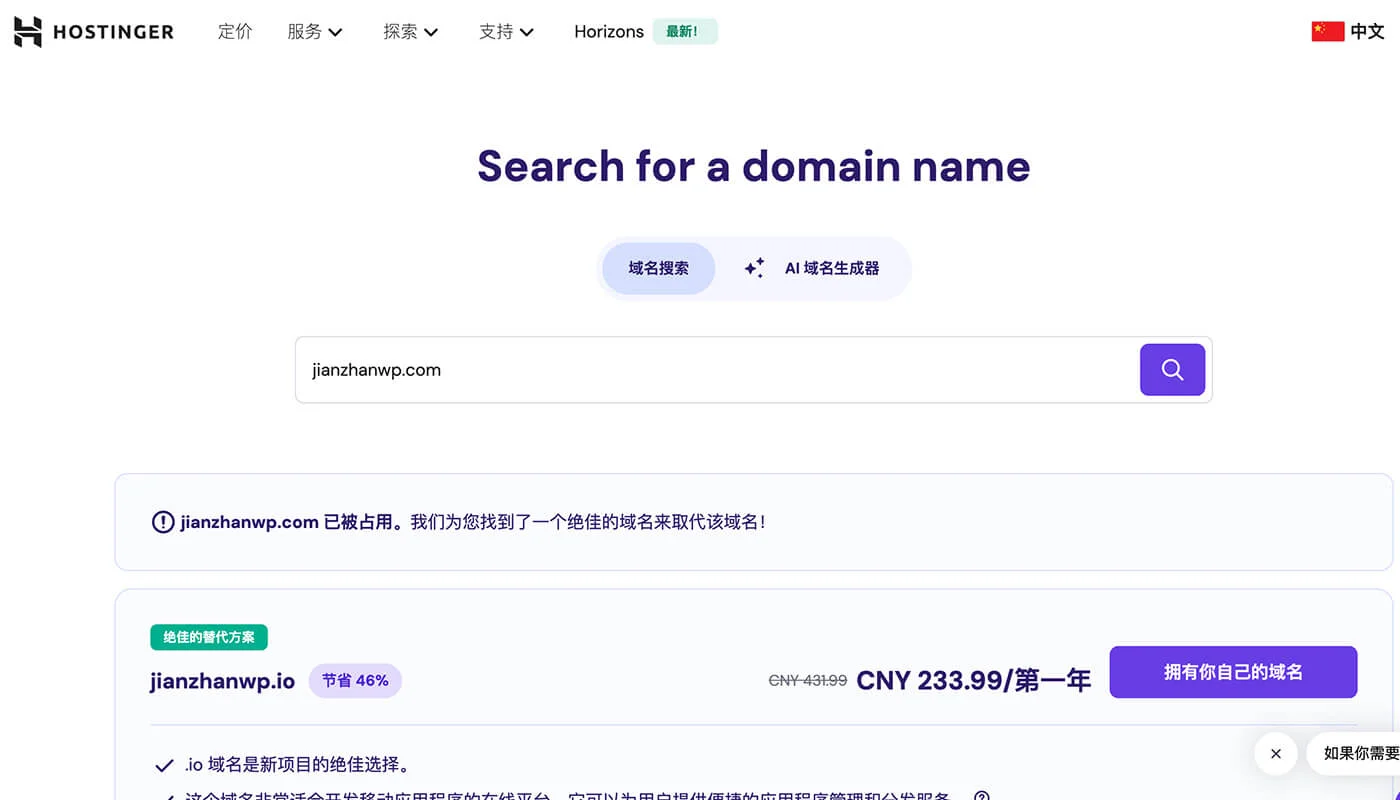Click the 拥有你自己的域名 button
This screenshot has width=1400, height=800.
point(1233,672)
